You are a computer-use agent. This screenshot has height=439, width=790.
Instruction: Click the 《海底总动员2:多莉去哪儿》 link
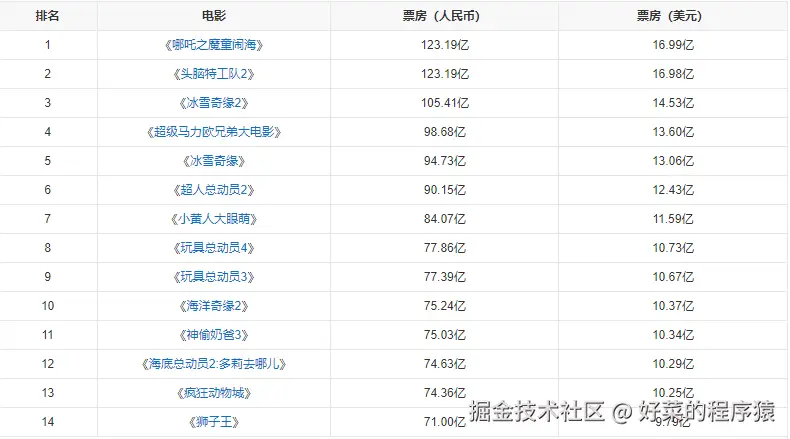[x=213, y=364]
